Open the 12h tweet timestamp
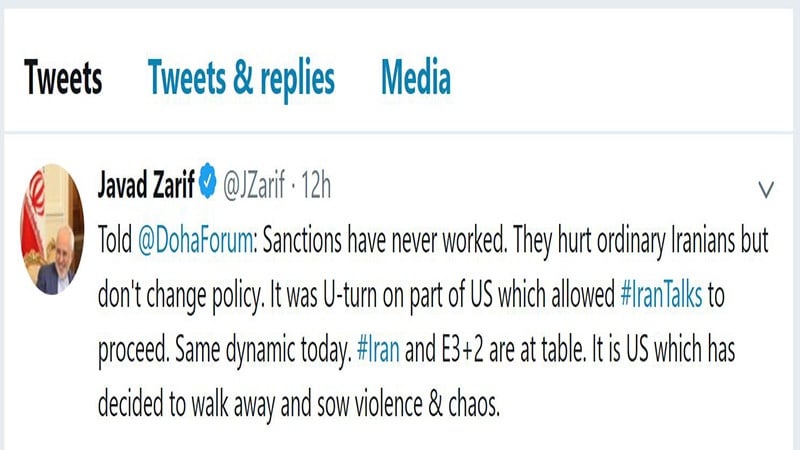This screenshot has width=800, height=450. pyautogui.click(x=316, y=184)
